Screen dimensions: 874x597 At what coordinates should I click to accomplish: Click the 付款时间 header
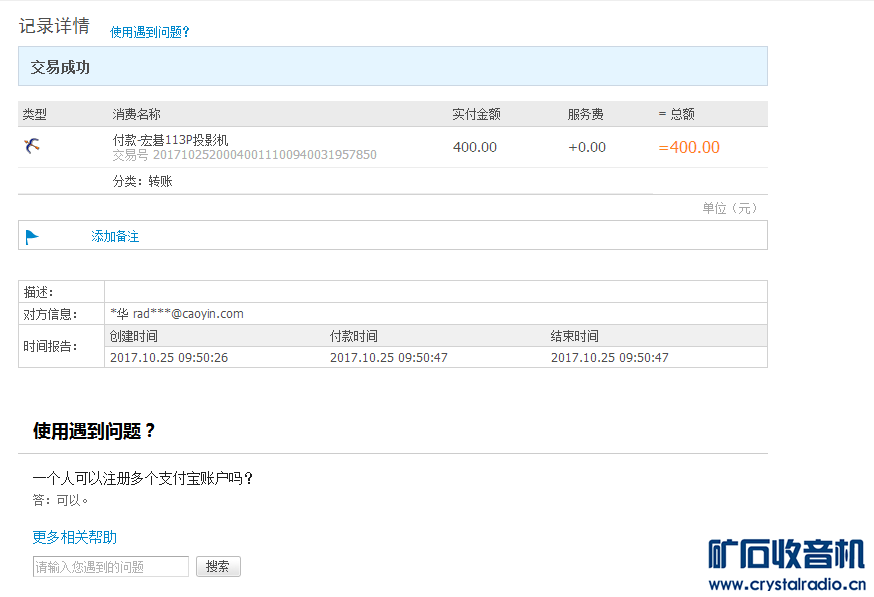pos(354,336)
